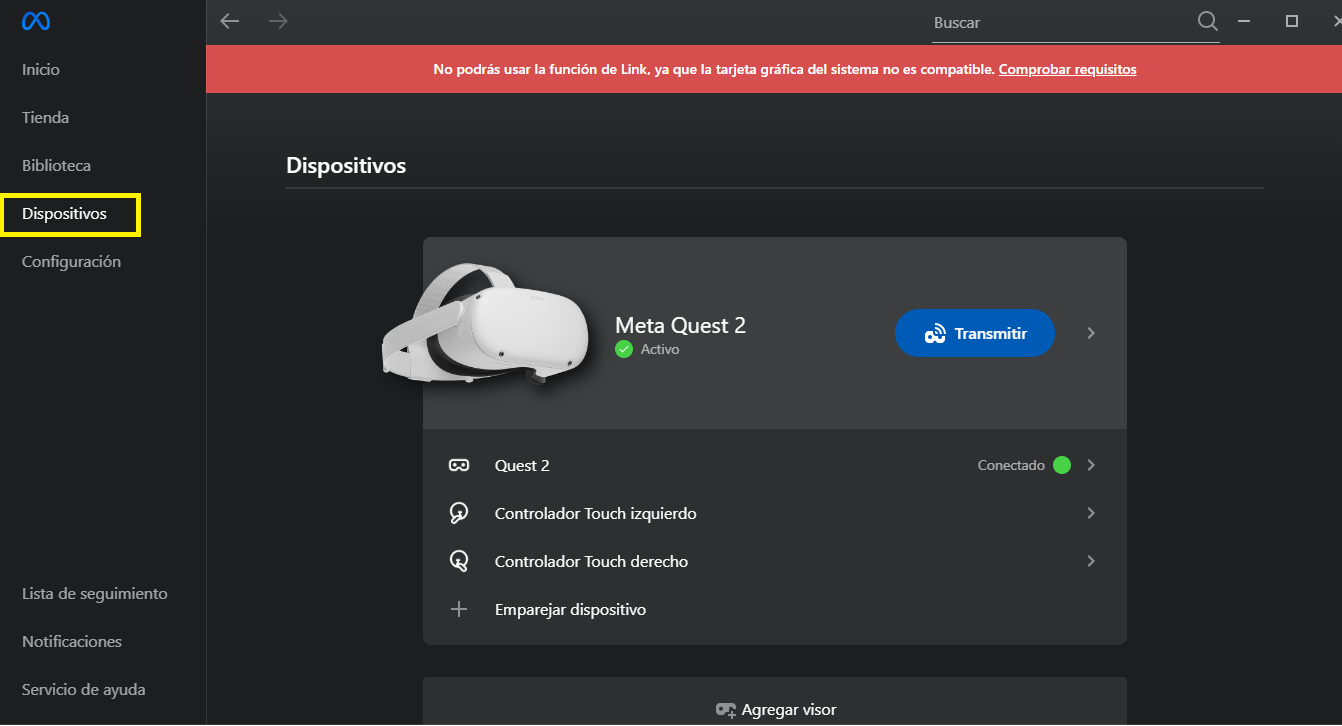The height and width of the screenshot is (726, 1342).
Task: Click the Activo status text
Action: (660, 350)
